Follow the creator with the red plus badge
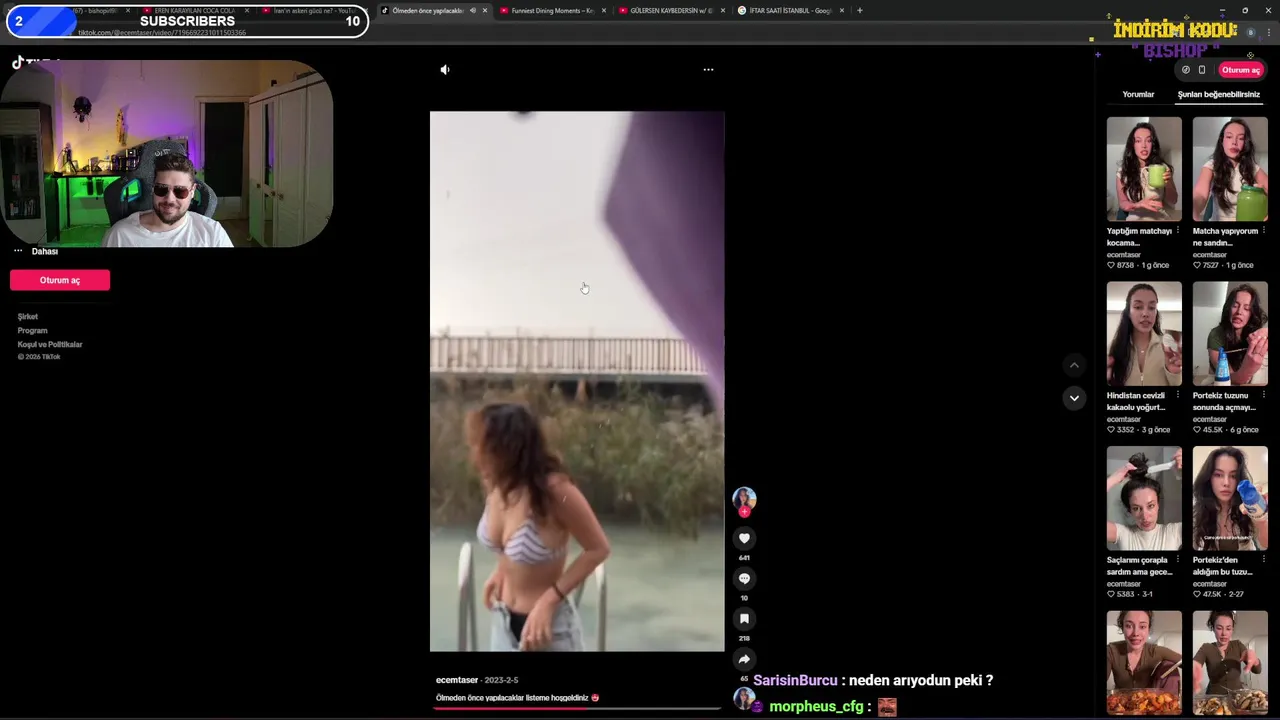1280x720 pixels. coord(744,512)
